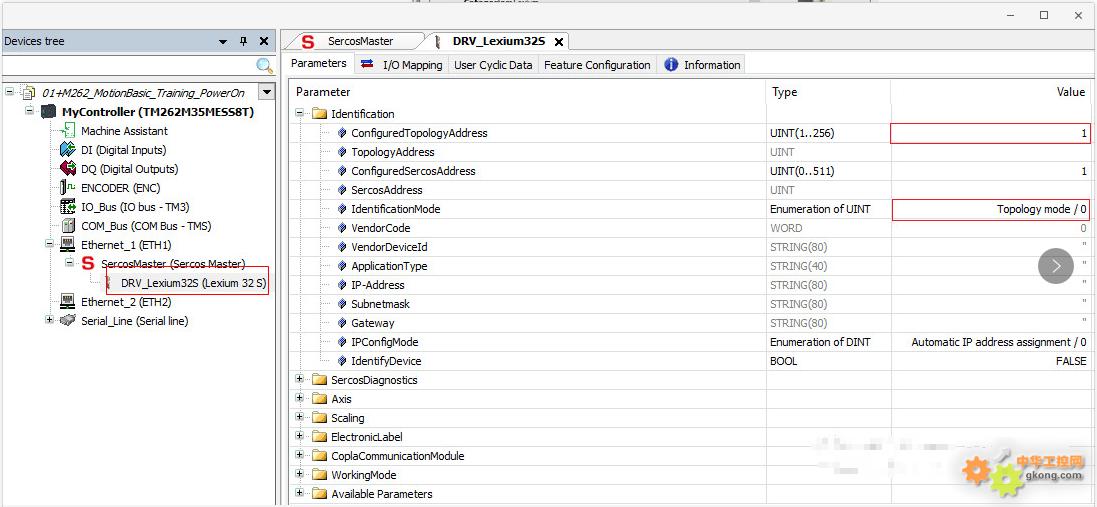Image resolution: width=1097 pixels, height=507 pixels.
Task: Open dropdown beside project name in tree
Action: click(266, 92)
